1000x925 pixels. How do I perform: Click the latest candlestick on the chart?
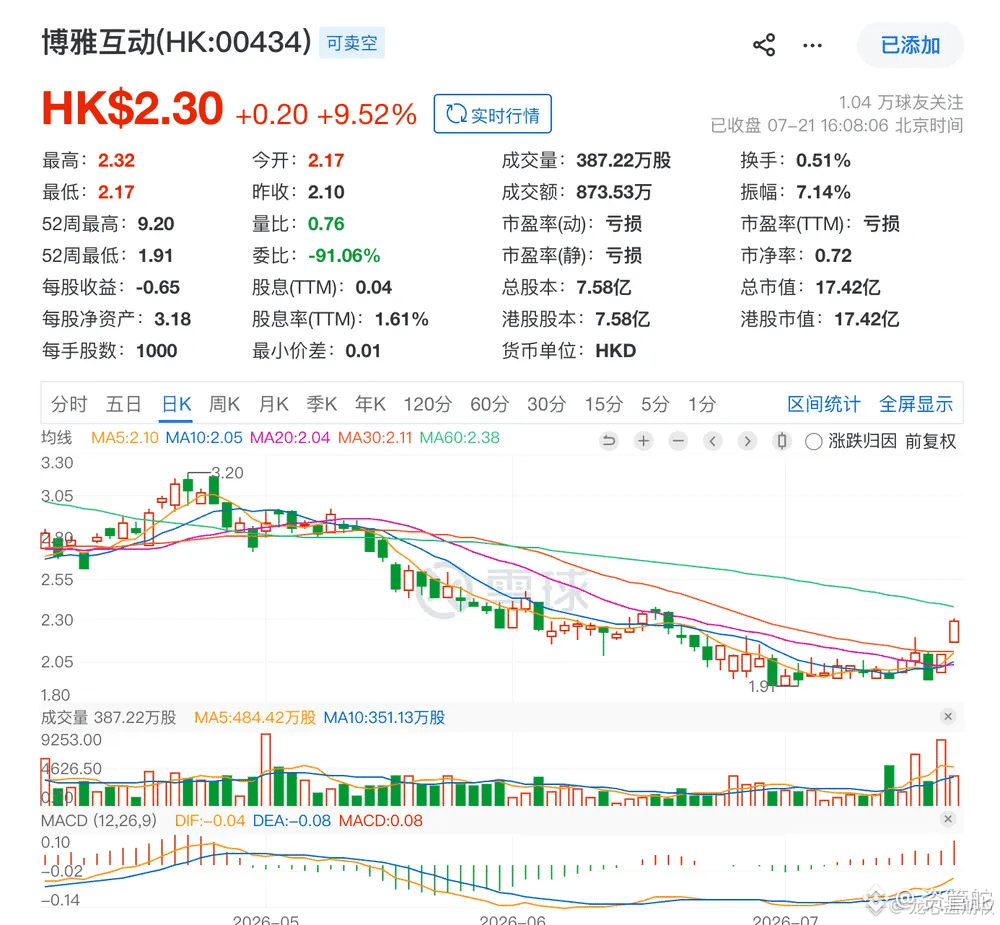[954, 630]
